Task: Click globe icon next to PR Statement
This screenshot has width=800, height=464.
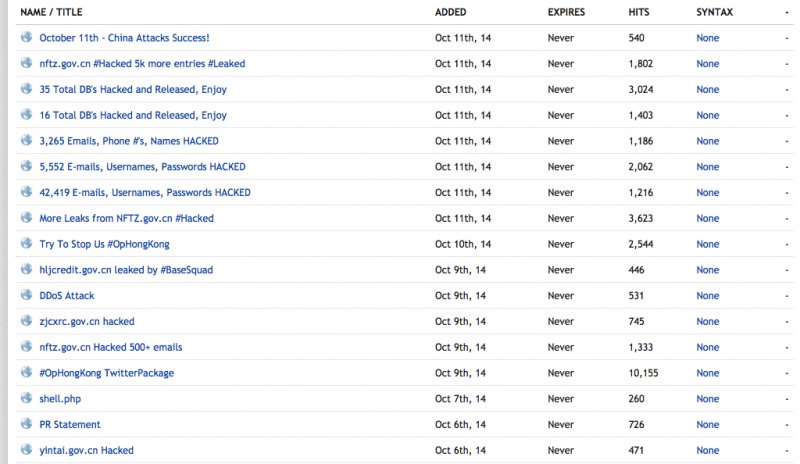Action: click(27, 423)
